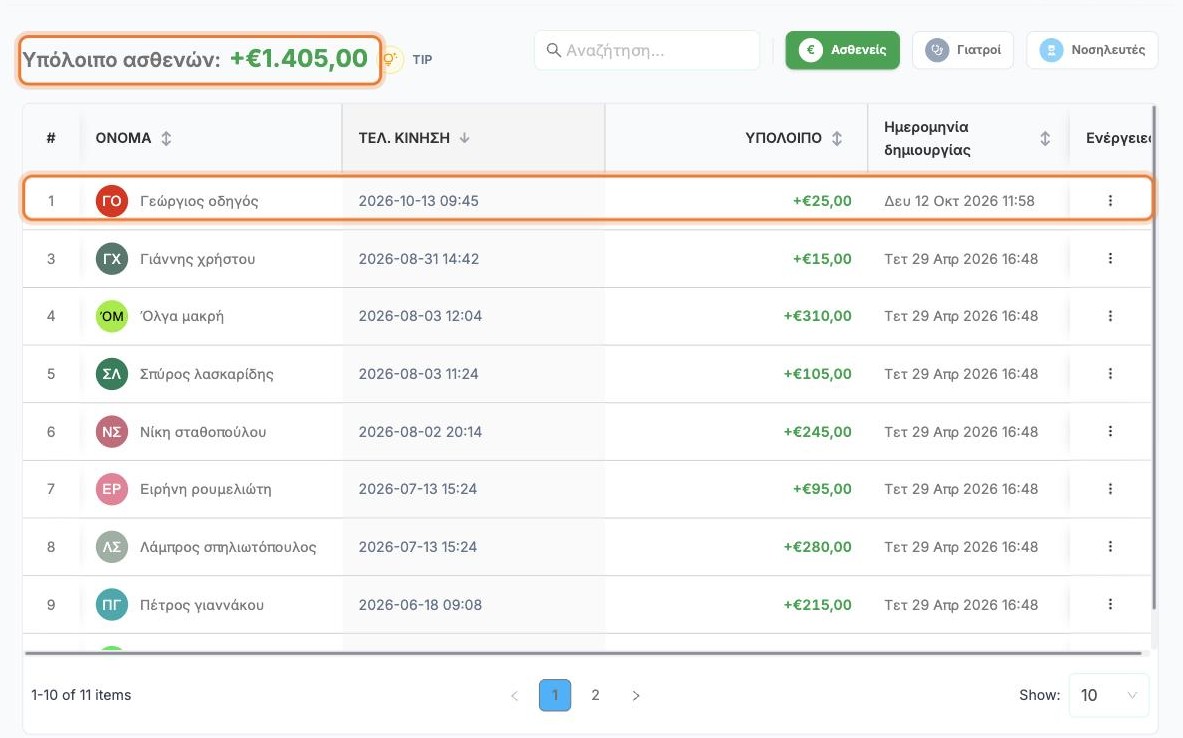The image size is (1183, 738).
Task: Click the table's horizontal scrollbar
Action: click(582, 653)
